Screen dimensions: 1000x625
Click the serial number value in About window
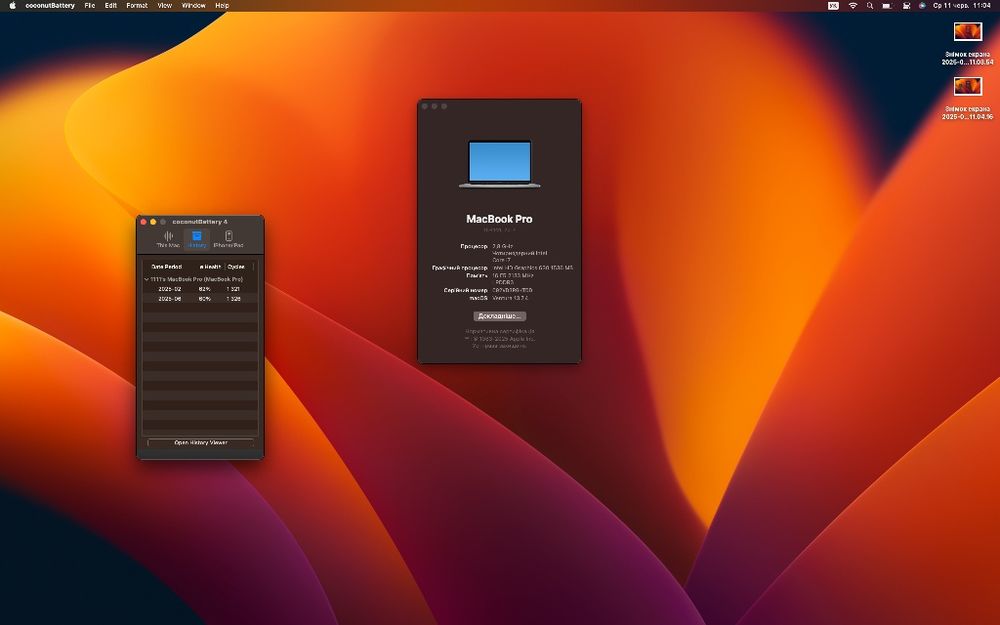(x=512, y=290)
